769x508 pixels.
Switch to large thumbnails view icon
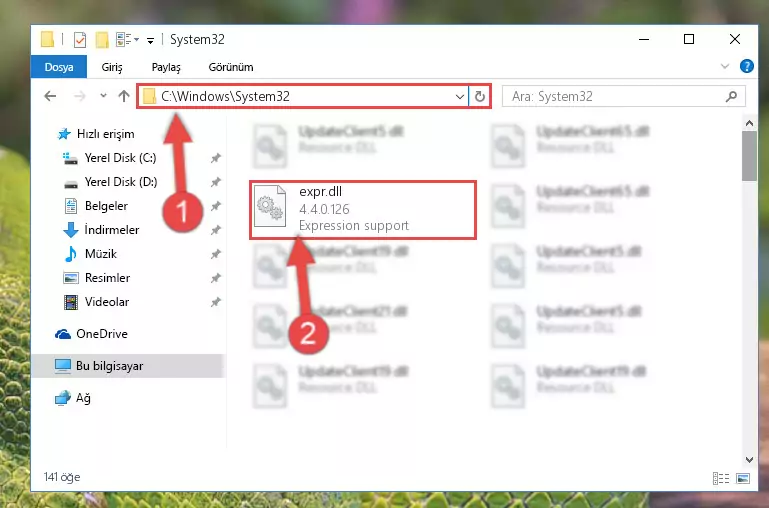743,478
